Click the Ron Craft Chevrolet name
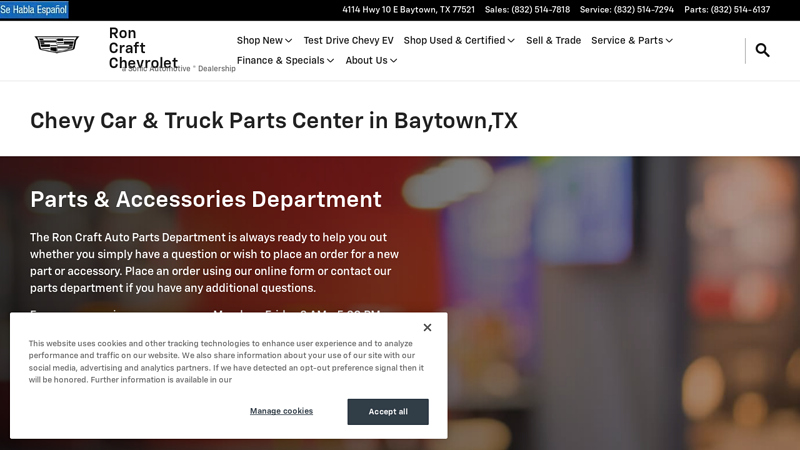The width and height of the screenshot is (800, 450). 143,48
